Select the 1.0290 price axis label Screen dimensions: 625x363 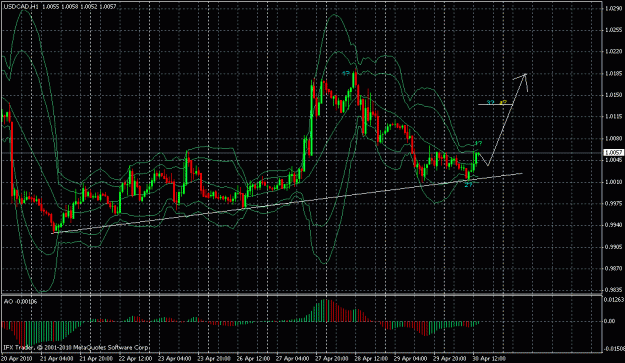click(613, 8)
